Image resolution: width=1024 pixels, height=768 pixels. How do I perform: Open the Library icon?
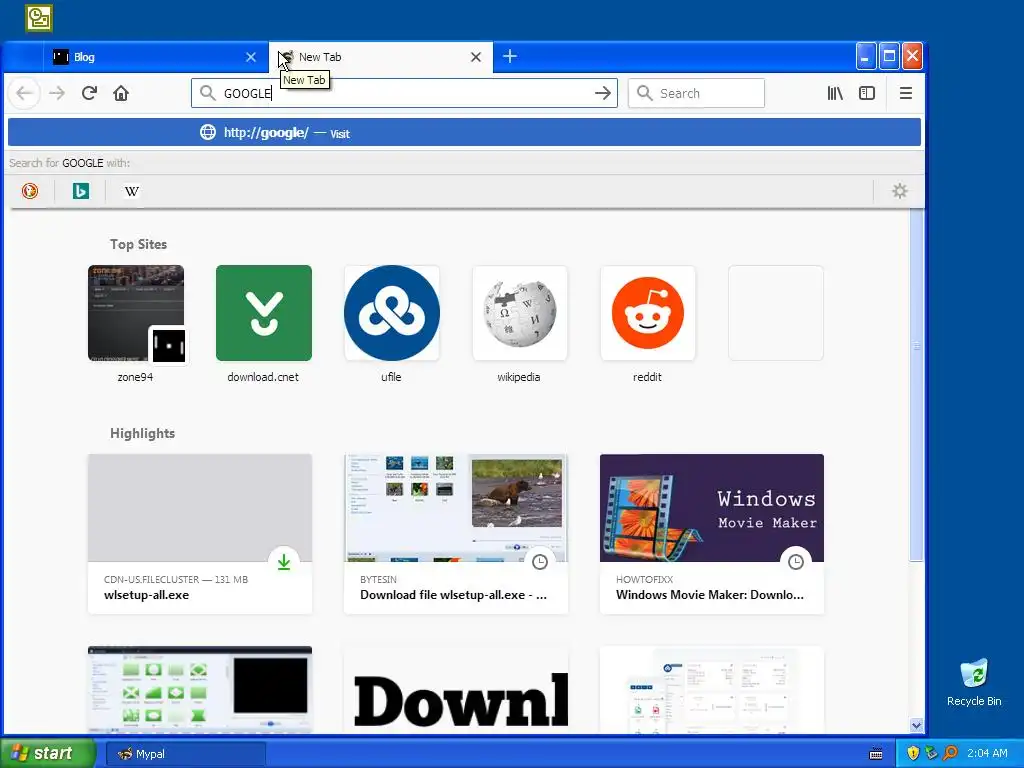(835, 93)
